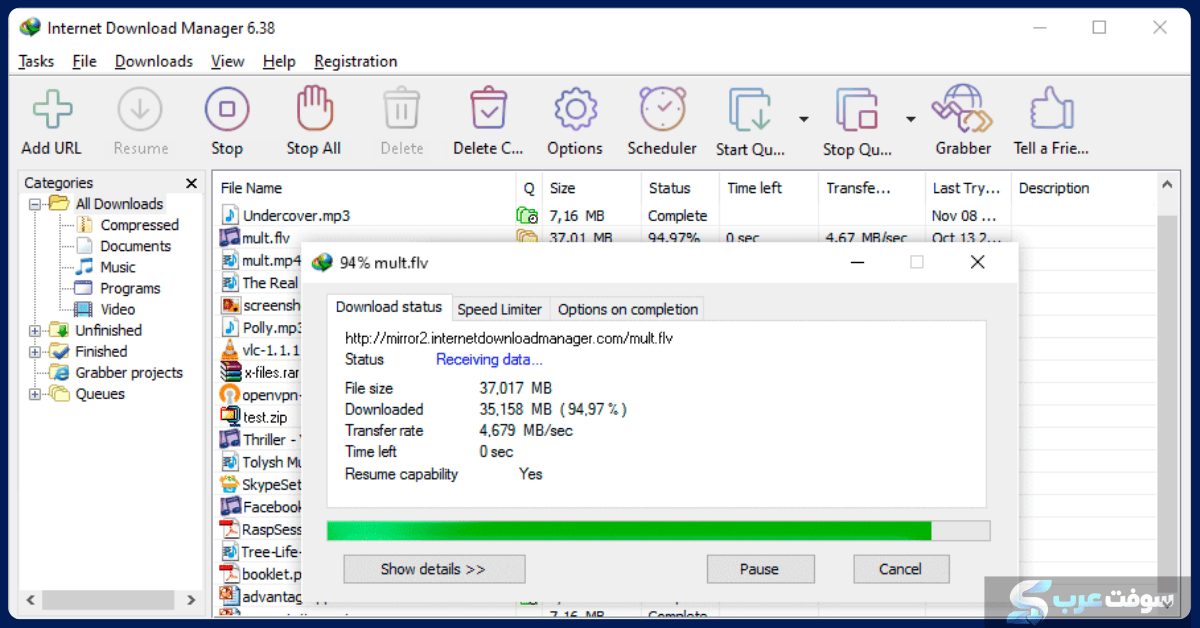This screenshot has height=628, width=1200.
Task: Click the Delete Completed toolbar icon
Action: (x=489, y=109)
